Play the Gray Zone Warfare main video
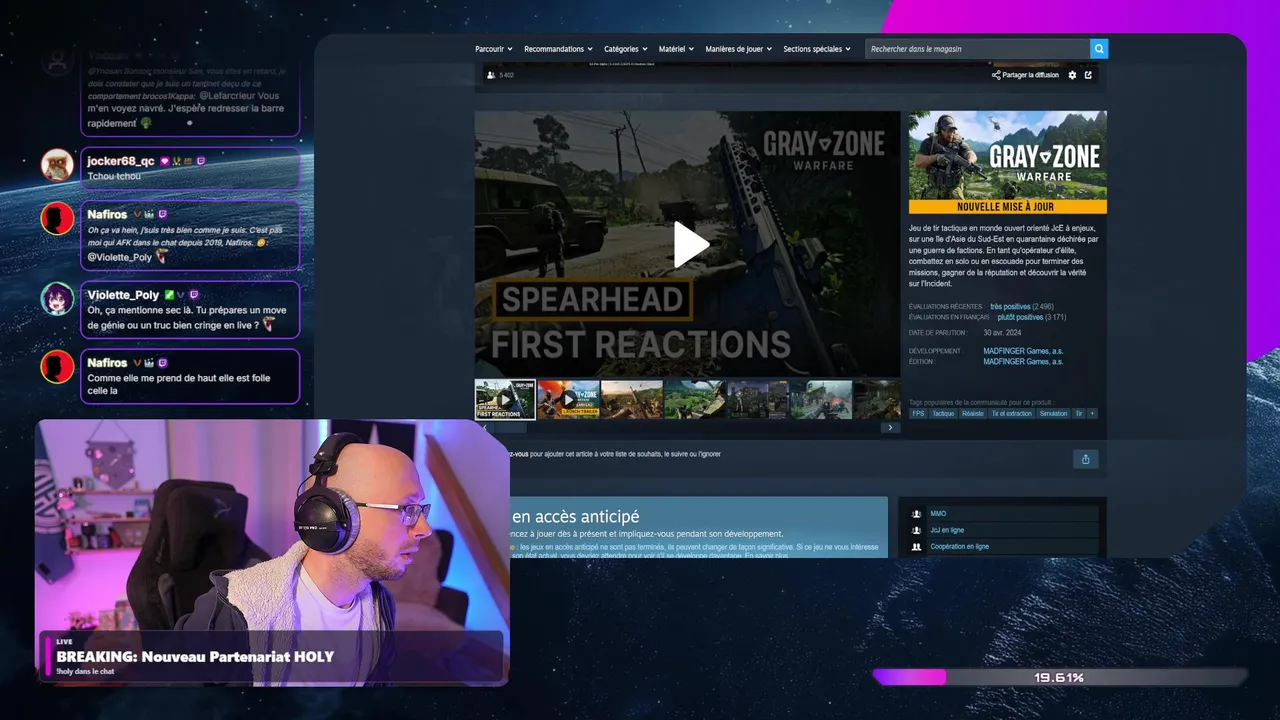The height and width of the screenshot is (720, 1280). (x=690, y=245)
